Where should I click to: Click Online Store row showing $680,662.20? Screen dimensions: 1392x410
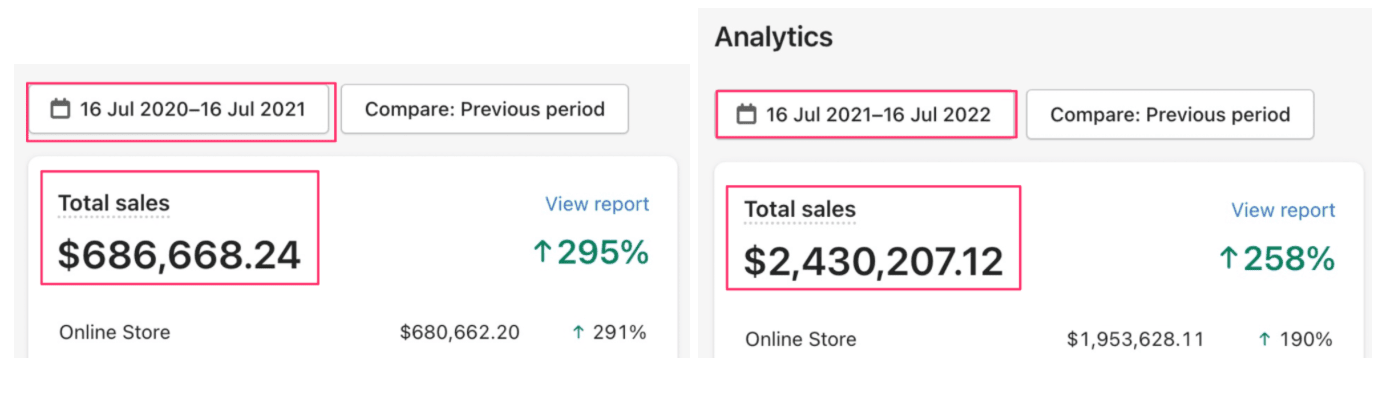(x=353, y=333)
